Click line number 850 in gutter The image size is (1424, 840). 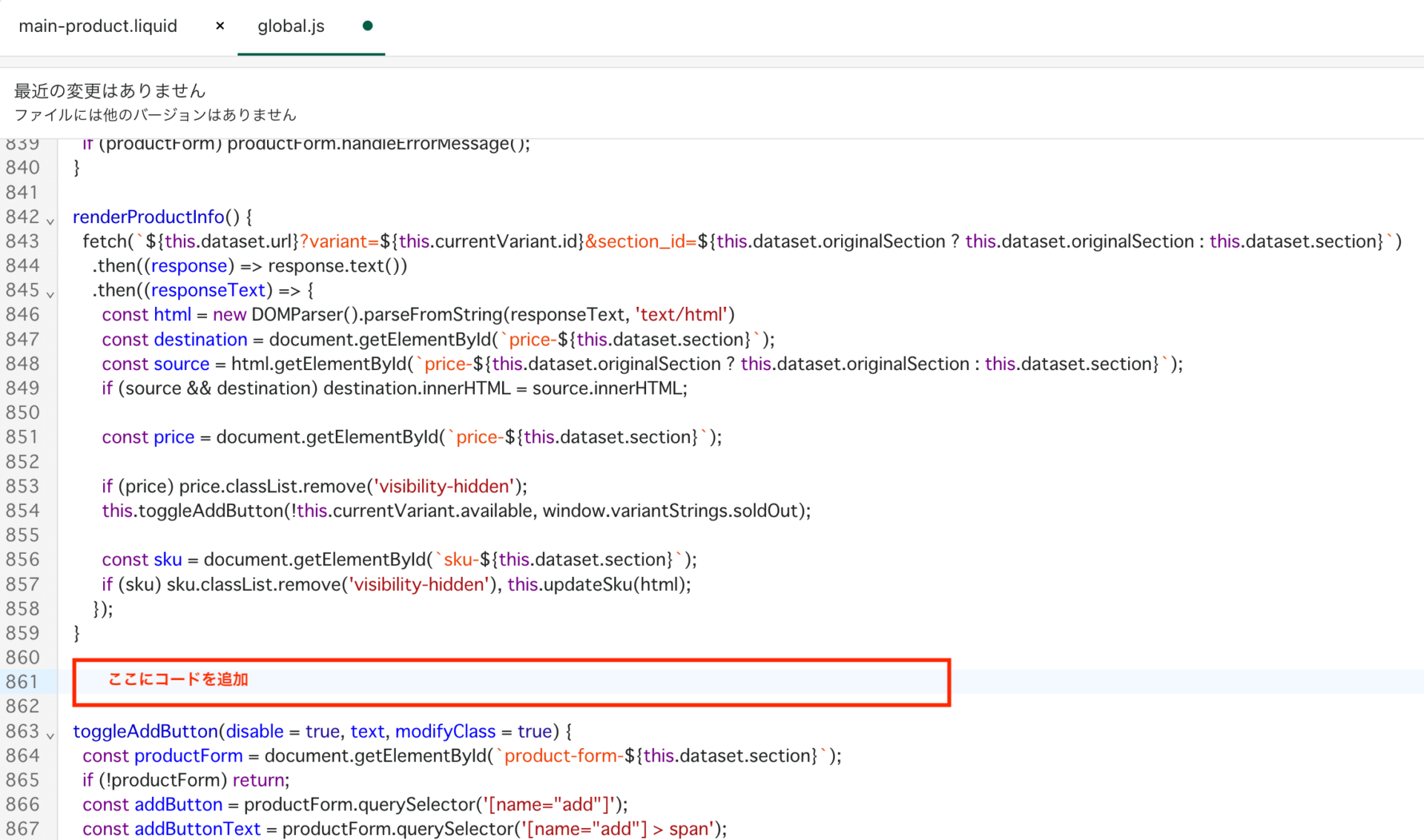[x=23, y=412]
